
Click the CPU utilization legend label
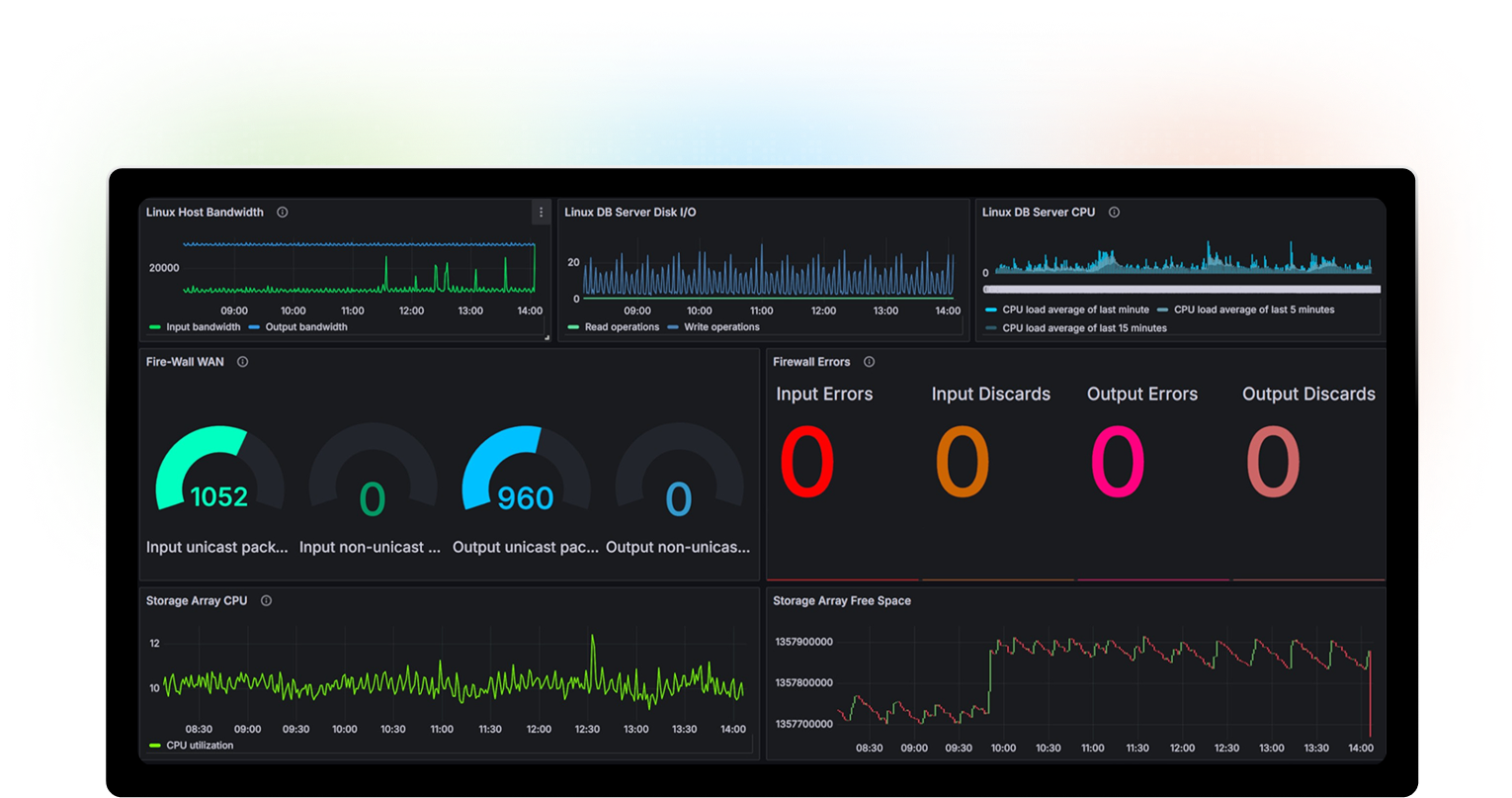200,746
